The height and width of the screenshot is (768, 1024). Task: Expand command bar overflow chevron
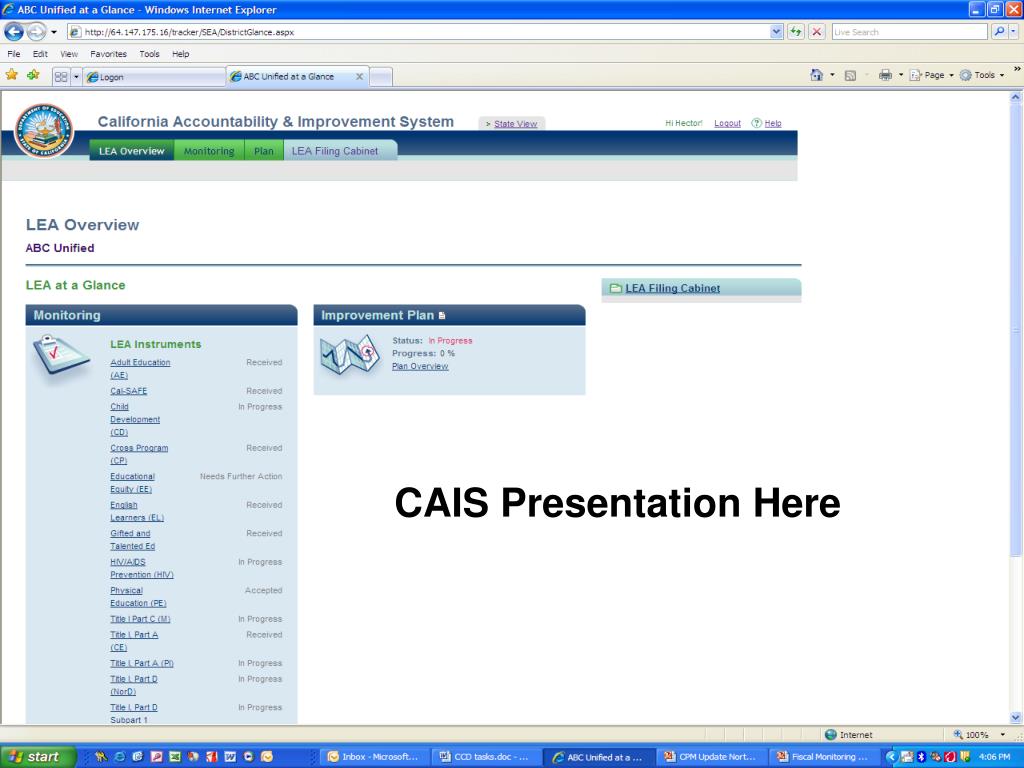point(1017,69)
